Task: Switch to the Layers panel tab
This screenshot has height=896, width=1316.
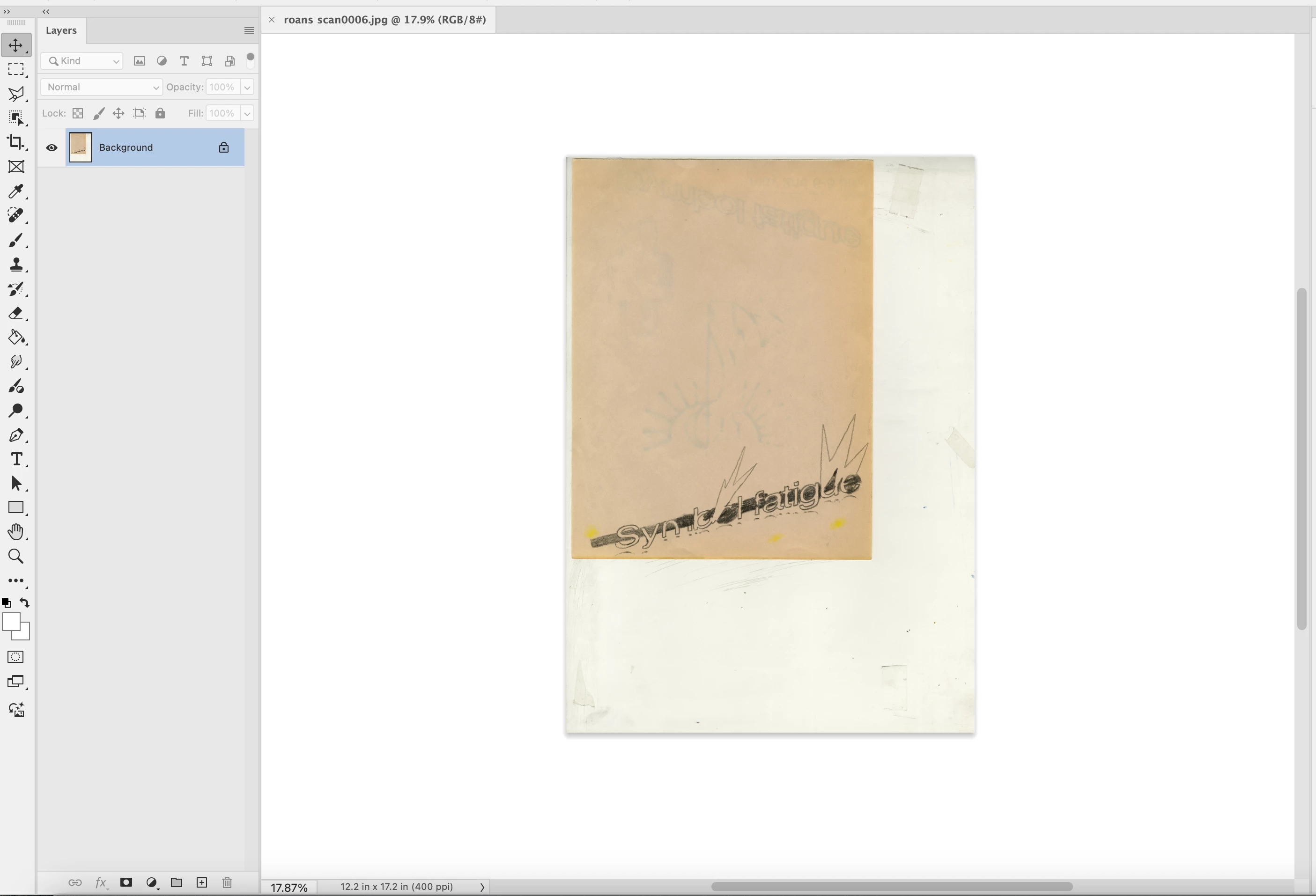Action: (61, 30)
